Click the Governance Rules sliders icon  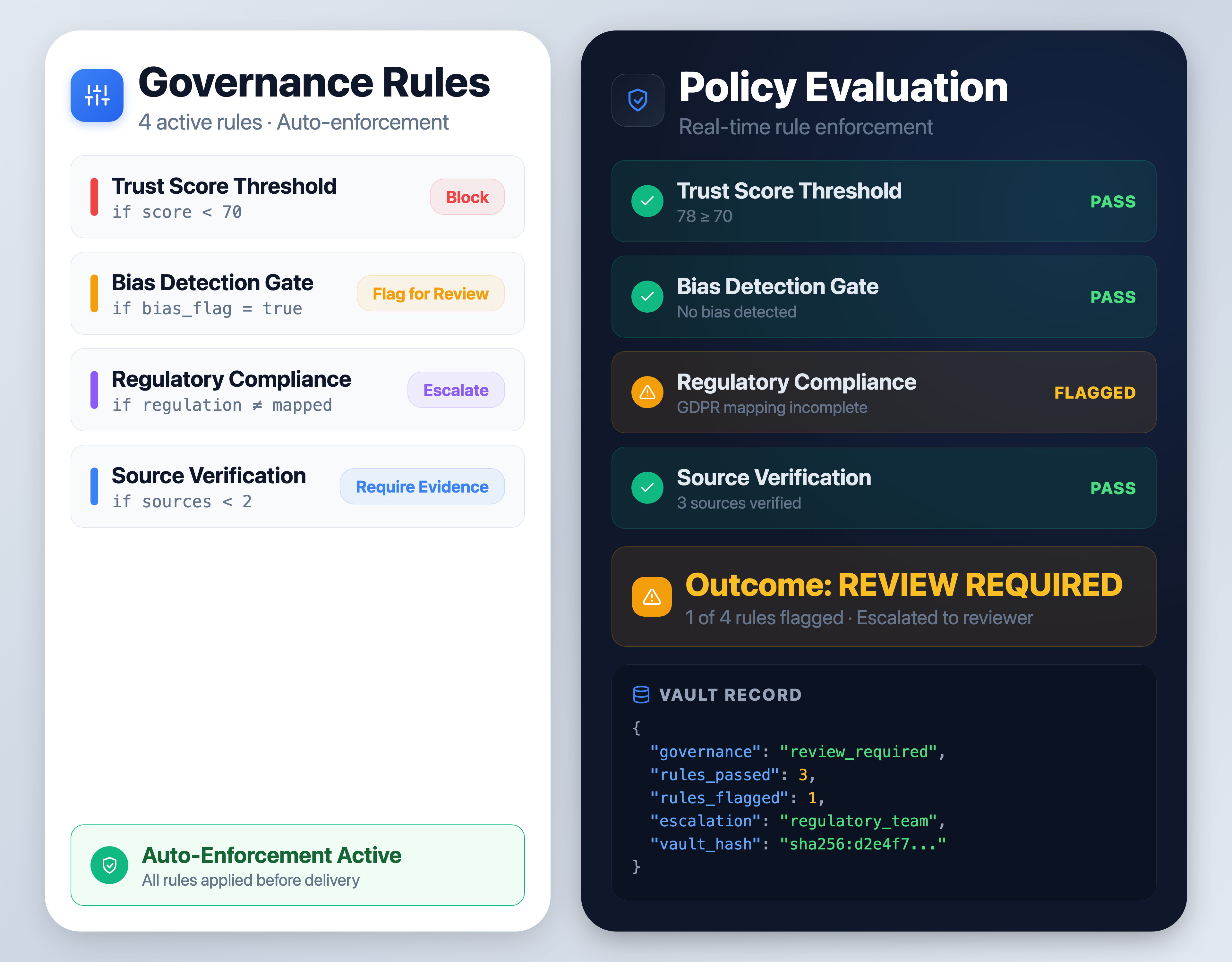tap(97, 96)
